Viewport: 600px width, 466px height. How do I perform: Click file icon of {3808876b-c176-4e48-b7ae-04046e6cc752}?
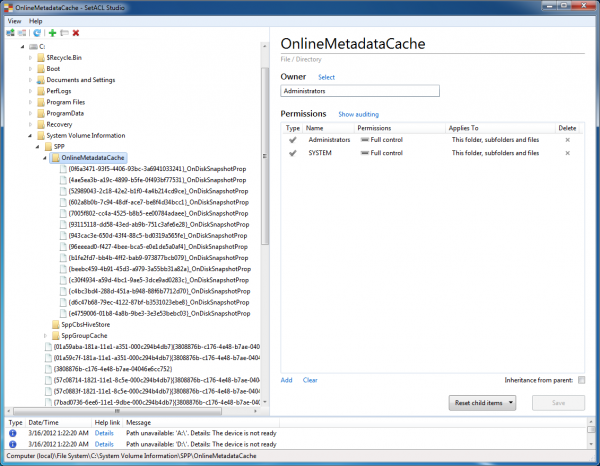48,369
